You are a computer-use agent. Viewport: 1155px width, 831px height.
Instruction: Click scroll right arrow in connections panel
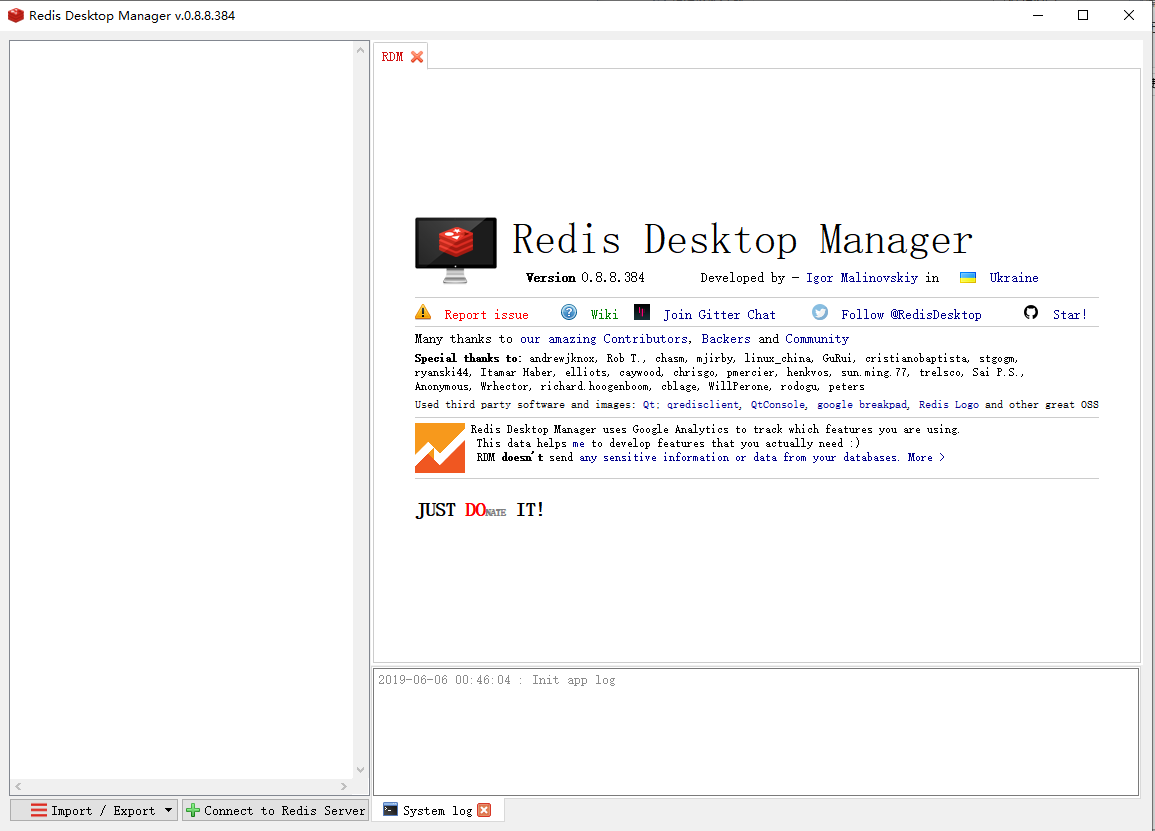pos(343,786)
